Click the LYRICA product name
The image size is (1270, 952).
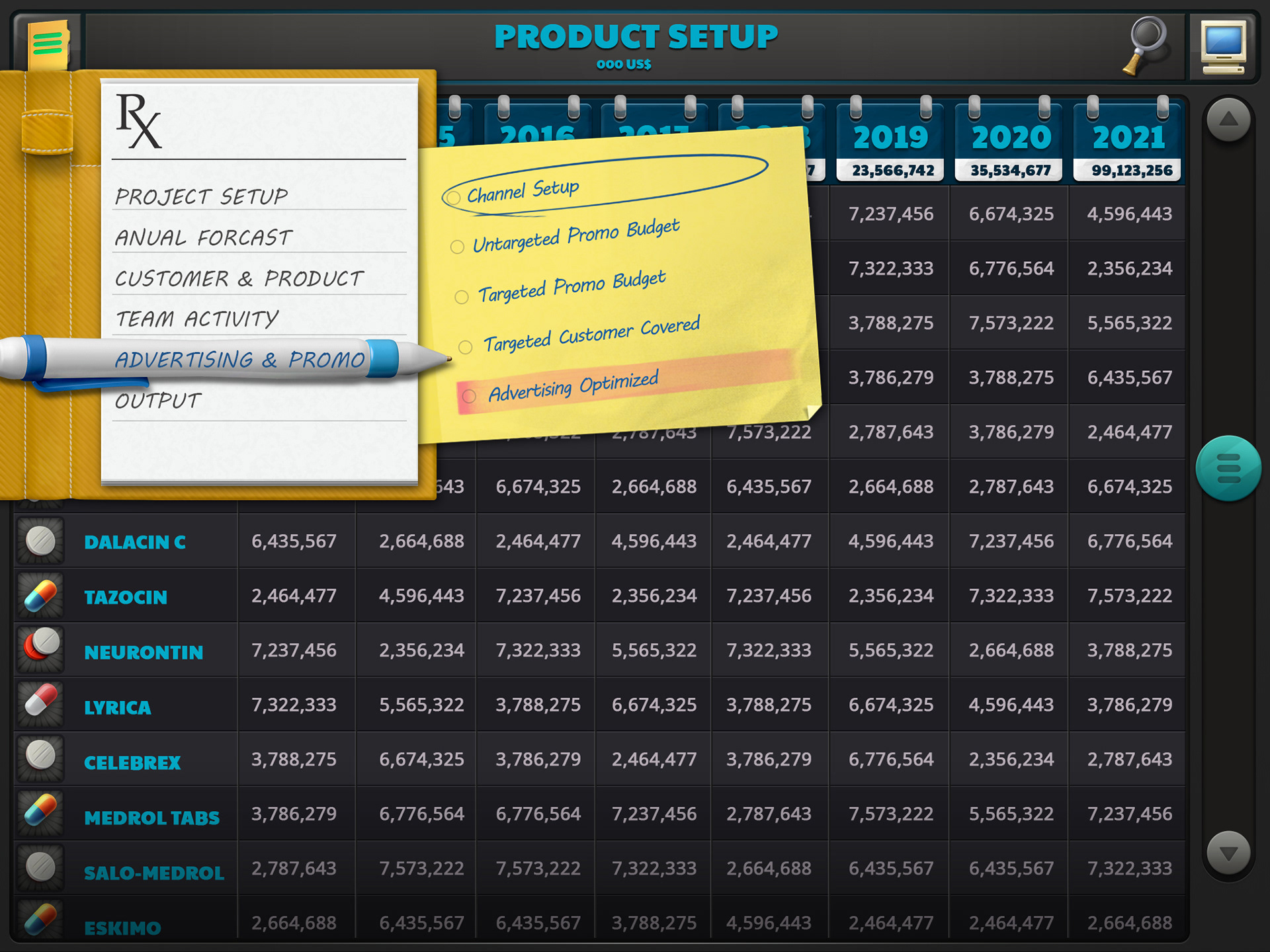(118, 707)
